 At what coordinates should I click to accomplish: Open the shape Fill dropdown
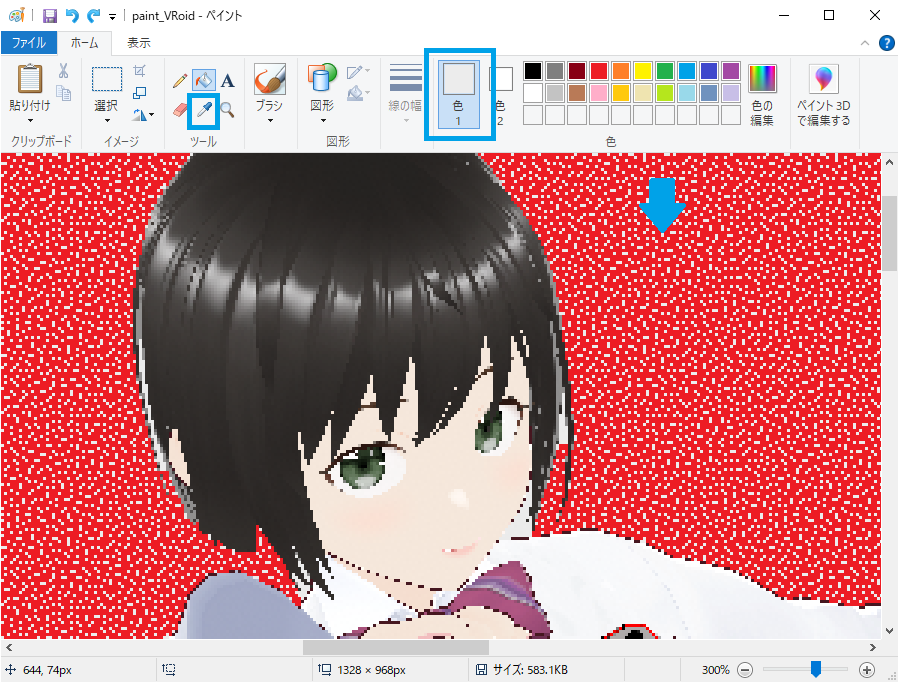tap(358, 92)
